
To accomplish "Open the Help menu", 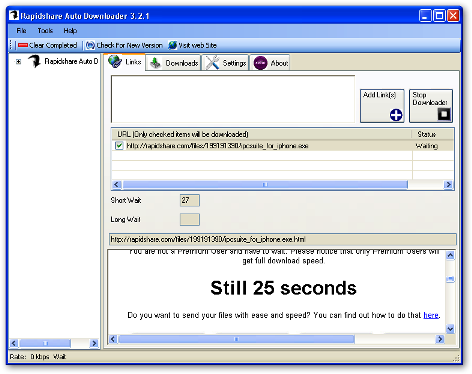I will tap(70, 31).
